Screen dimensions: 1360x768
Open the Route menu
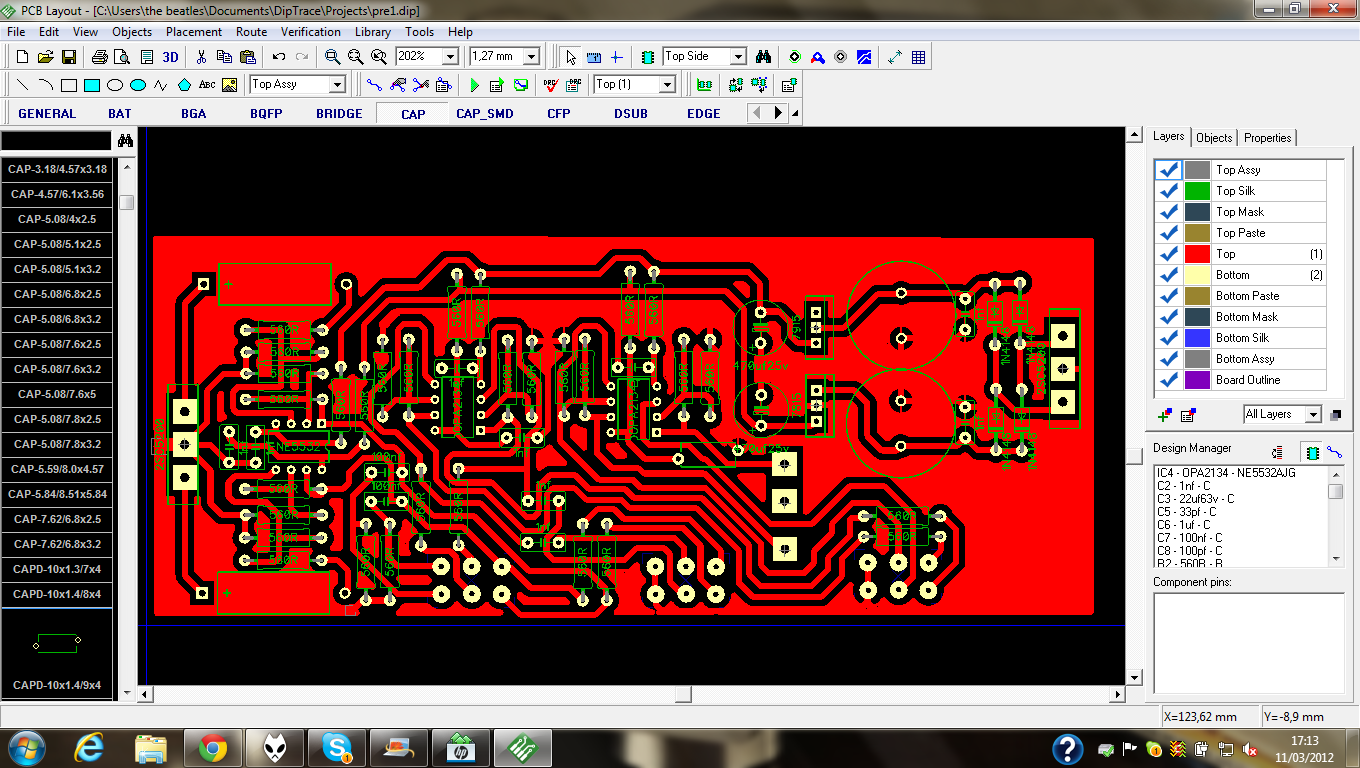251,31
